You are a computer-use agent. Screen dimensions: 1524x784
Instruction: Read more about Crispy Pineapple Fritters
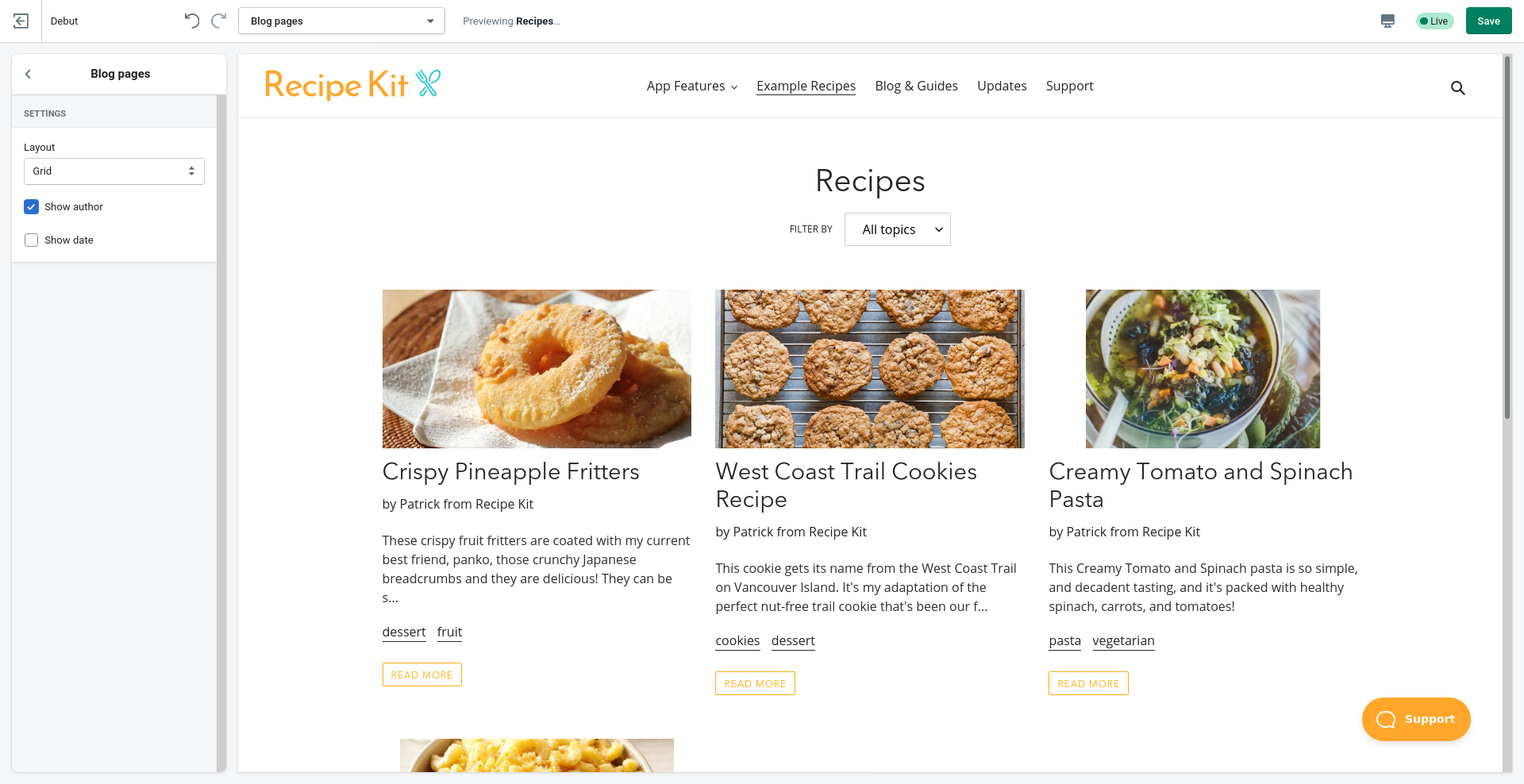pyautogui.click(x=421, y=674)
